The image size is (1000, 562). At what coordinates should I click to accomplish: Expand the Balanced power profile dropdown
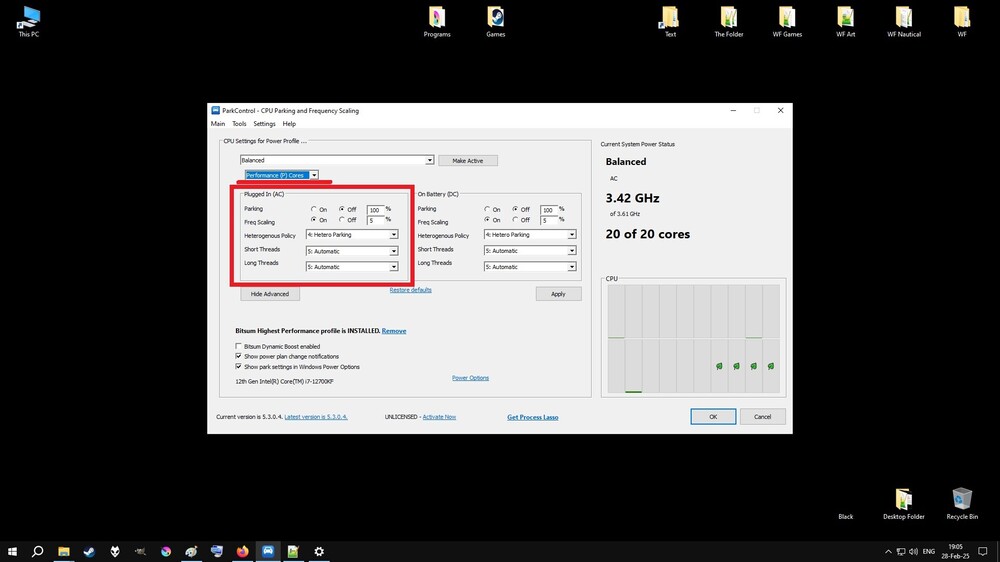click(337, 160)
